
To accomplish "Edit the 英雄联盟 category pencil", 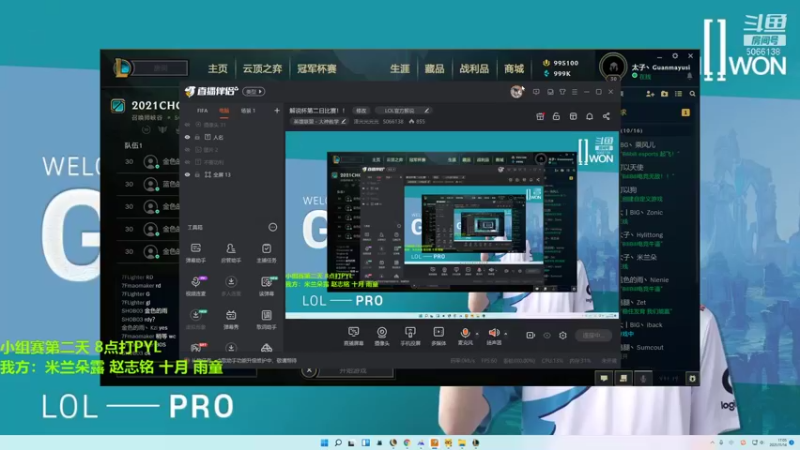I will click(344, 121).
